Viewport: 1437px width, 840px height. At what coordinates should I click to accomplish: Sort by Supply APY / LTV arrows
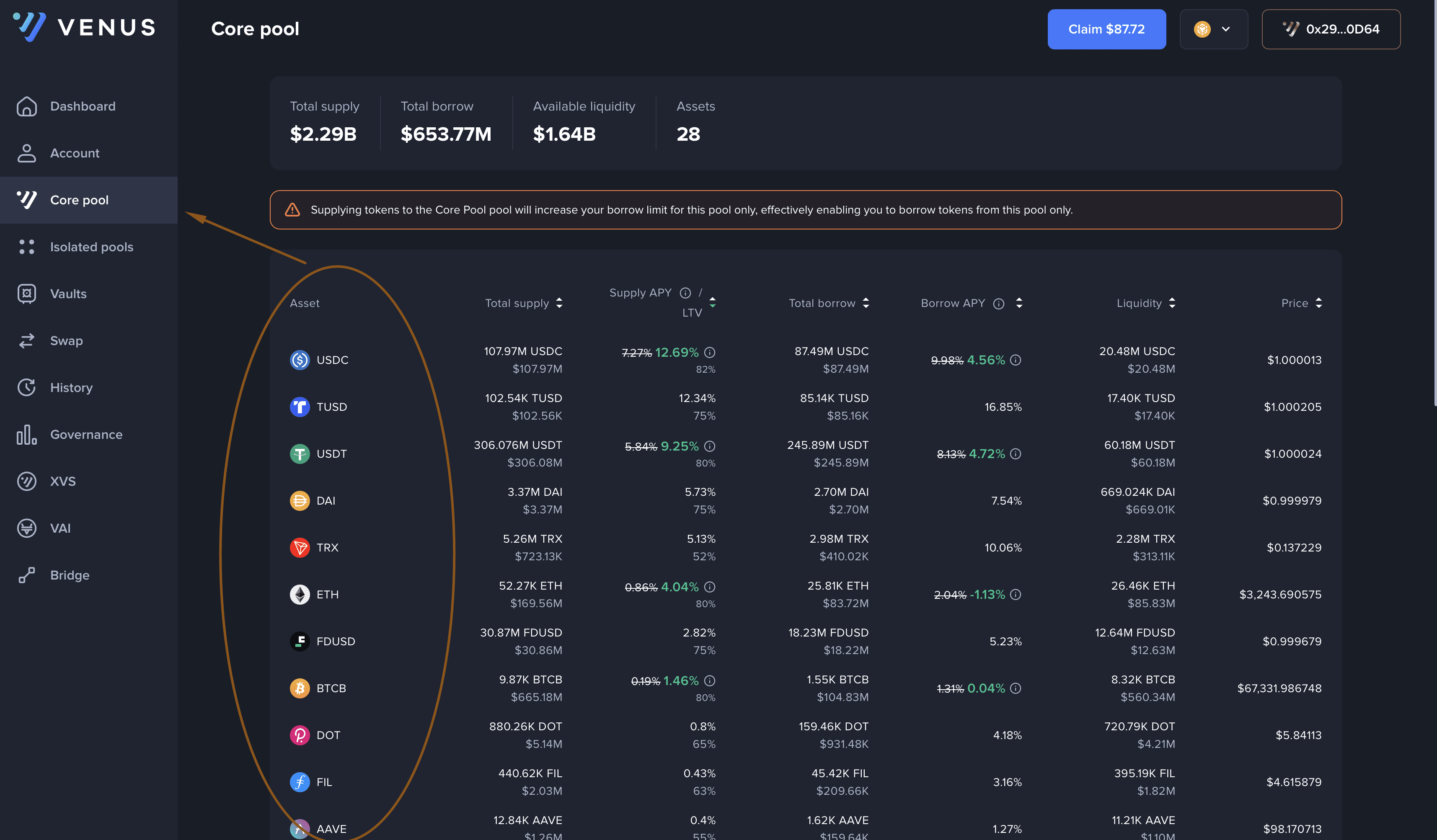point(712,302)
